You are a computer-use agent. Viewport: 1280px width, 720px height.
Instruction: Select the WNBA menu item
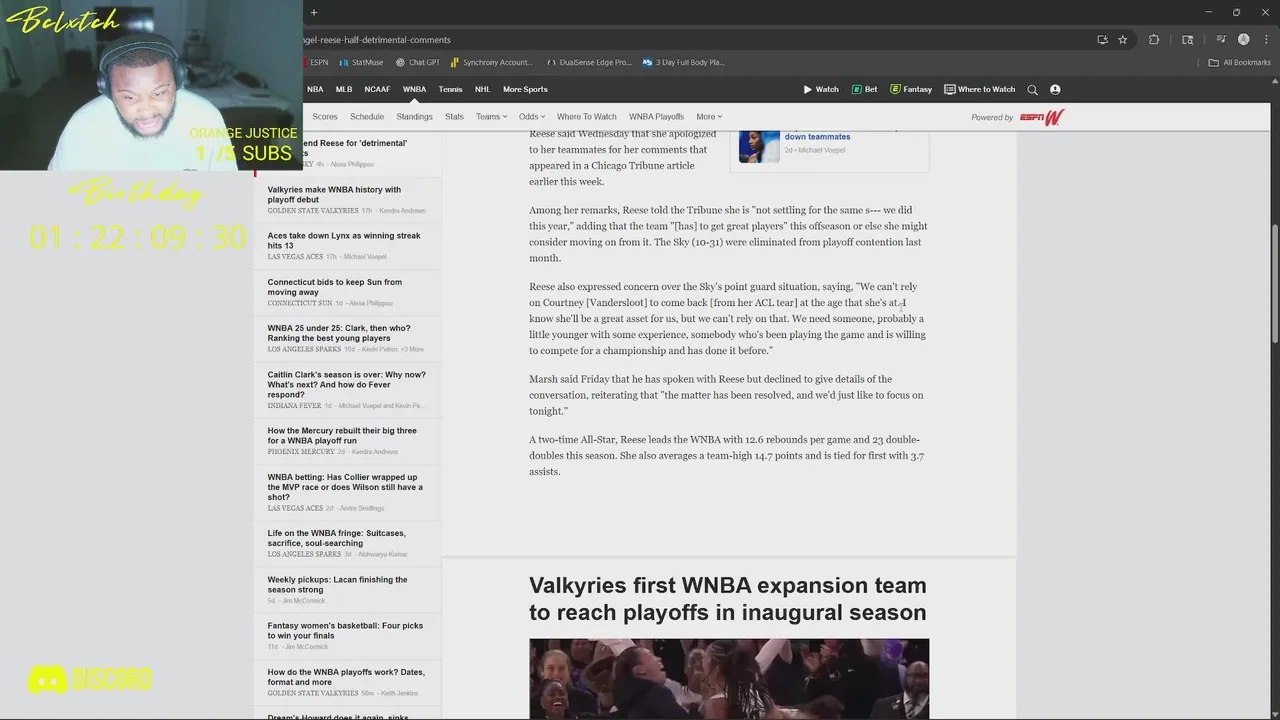click(x=414, y=90)
